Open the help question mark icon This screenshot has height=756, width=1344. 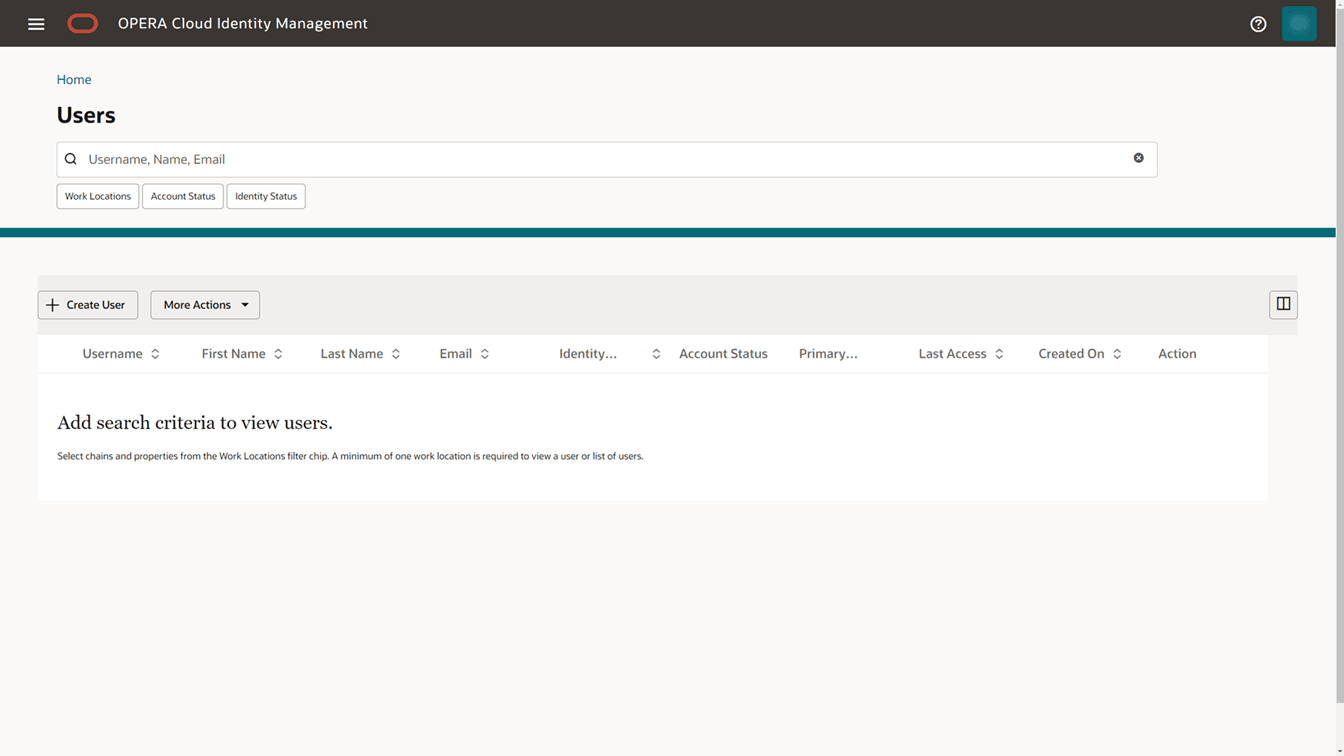pos(1258,24)
